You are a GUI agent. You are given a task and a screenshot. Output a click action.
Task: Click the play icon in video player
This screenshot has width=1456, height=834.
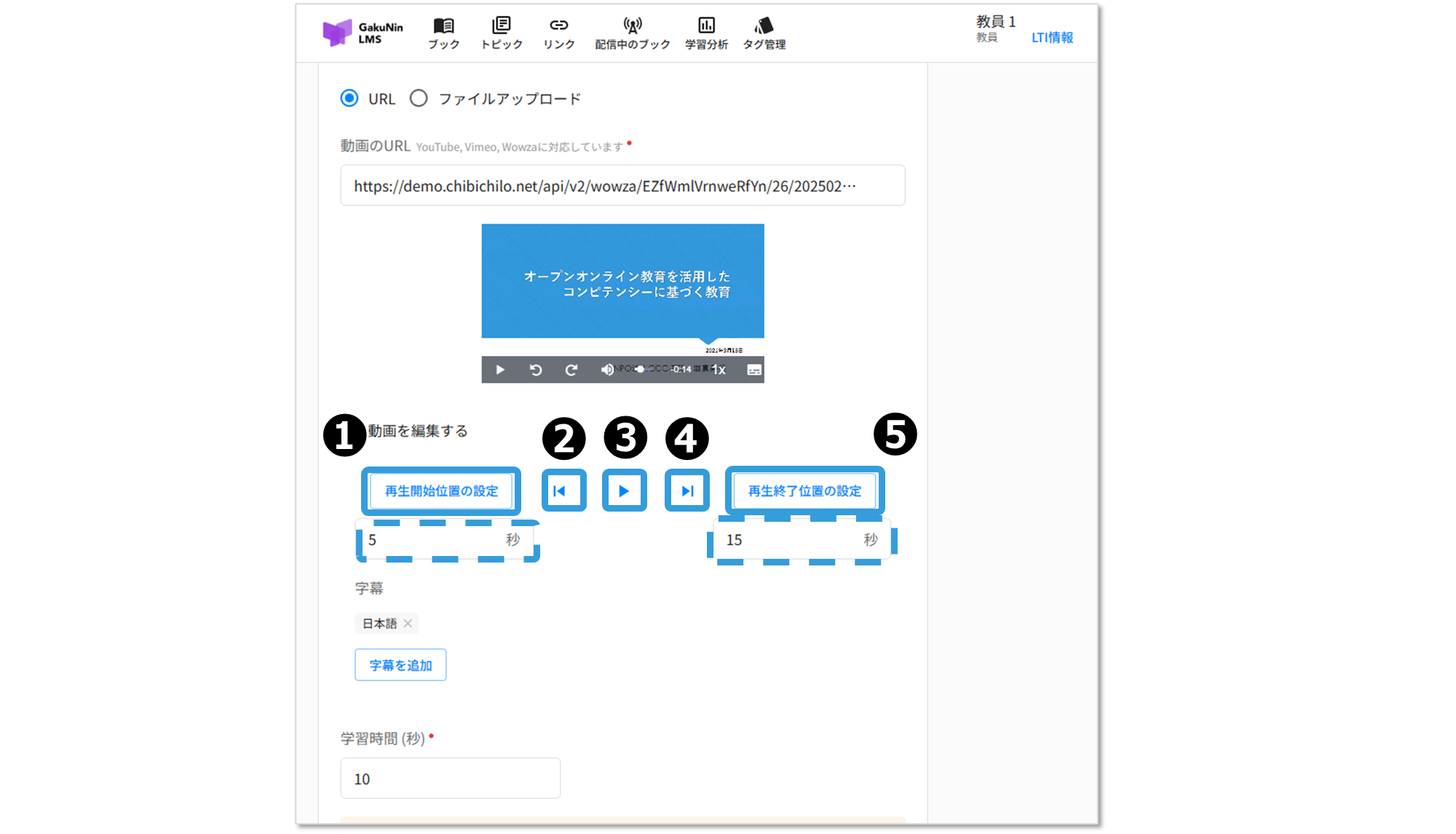tap(499, 370)
